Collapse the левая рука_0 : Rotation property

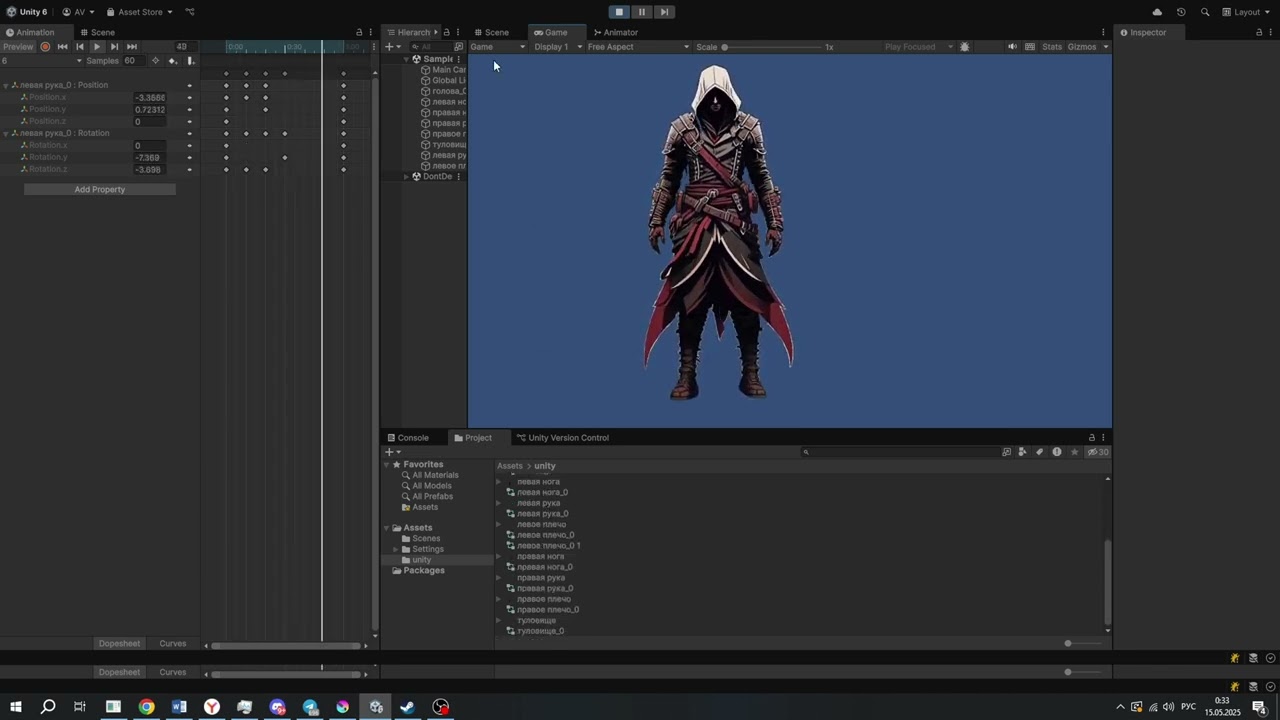tap(6, 133)
